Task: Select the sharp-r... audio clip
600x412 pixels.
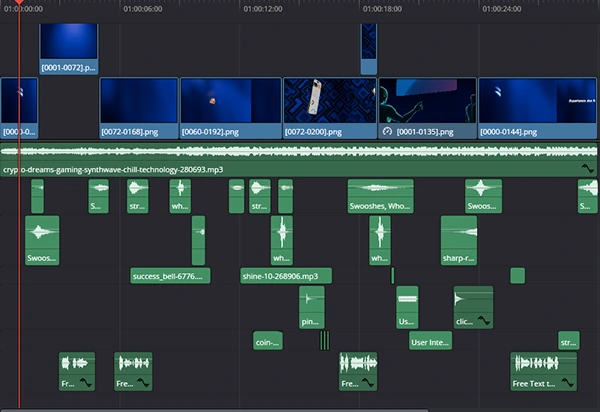Action: 459,240
